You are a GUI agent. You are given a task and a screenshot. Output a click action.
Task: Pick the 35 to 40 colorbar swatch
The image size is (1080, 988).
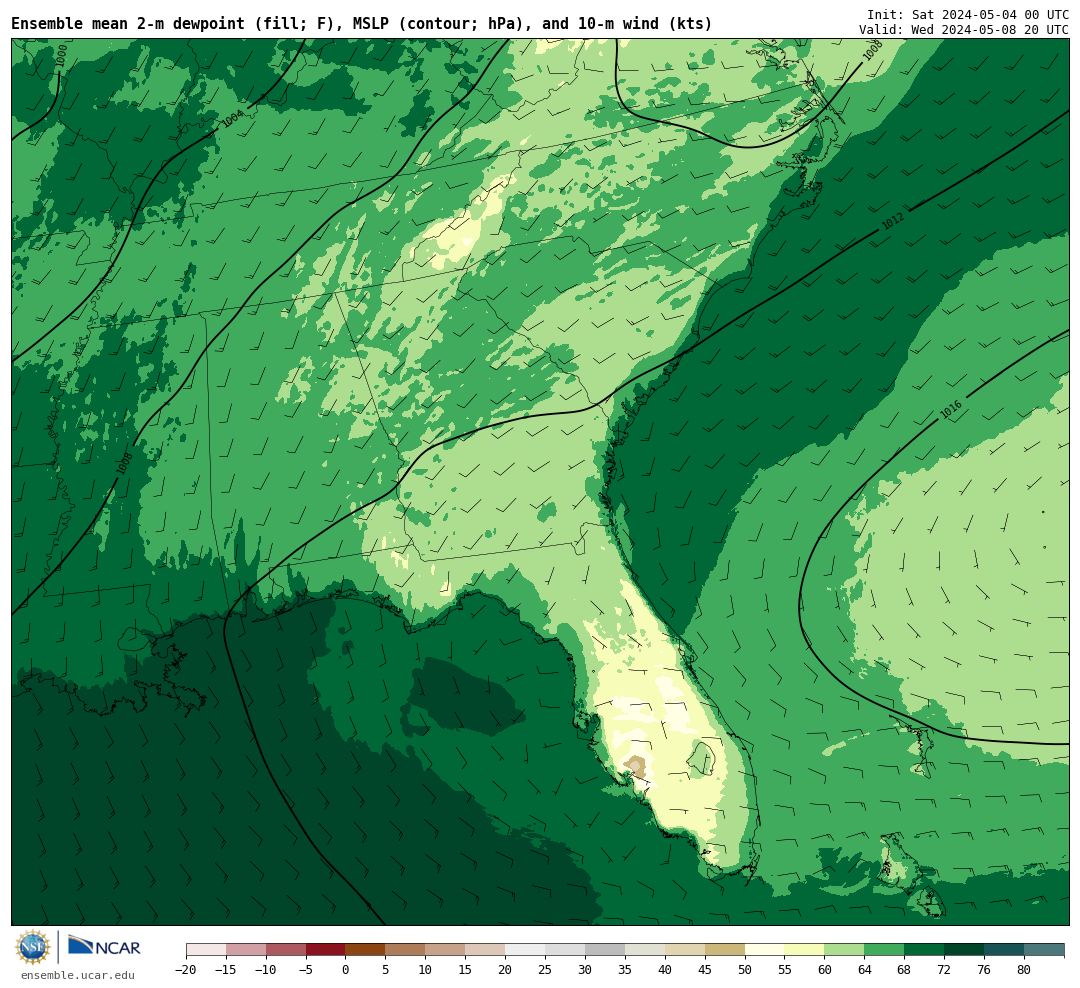[645, 950]
